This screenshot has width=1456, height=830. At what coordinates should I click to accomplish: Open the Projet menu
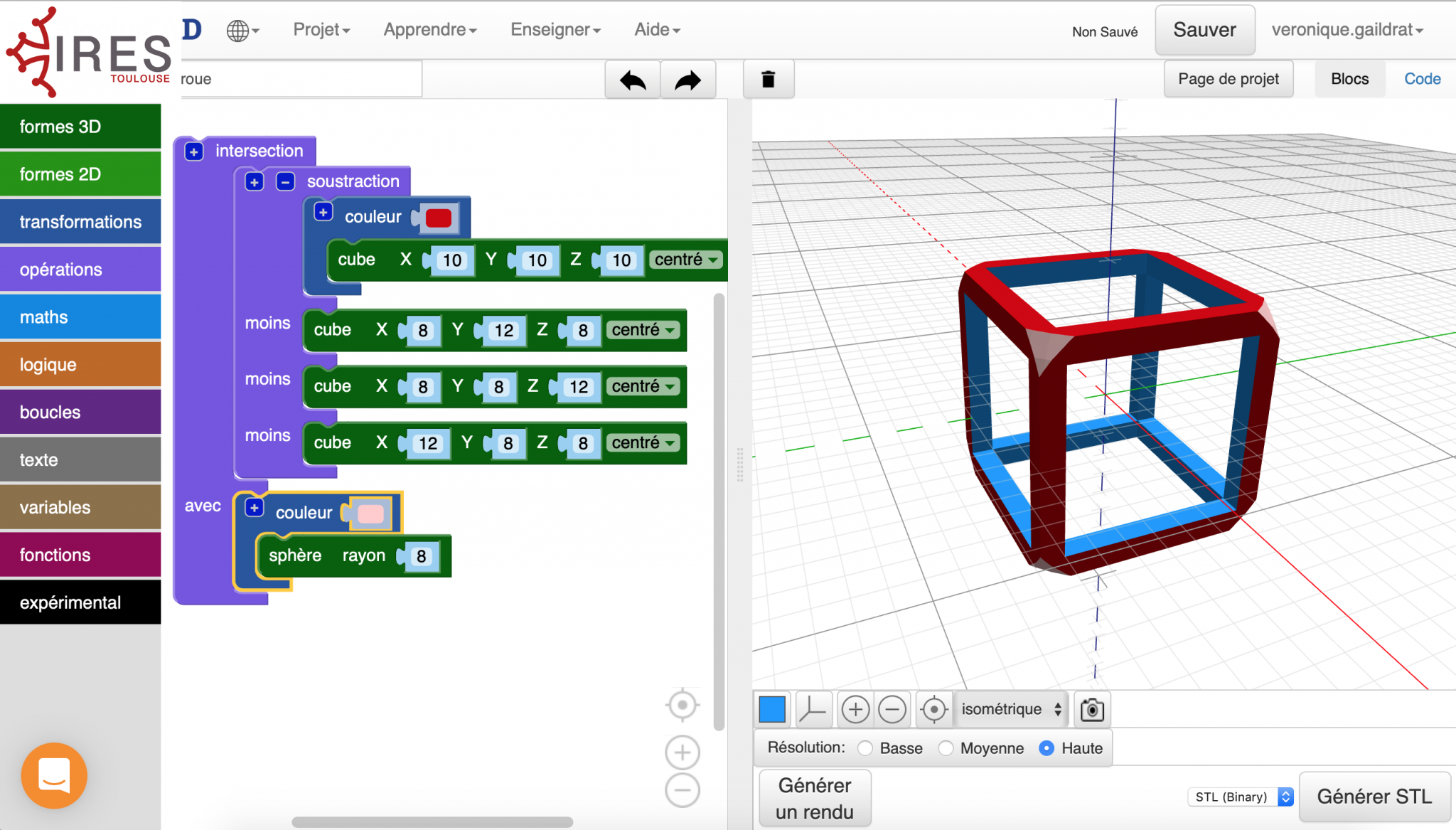(321, 29)
